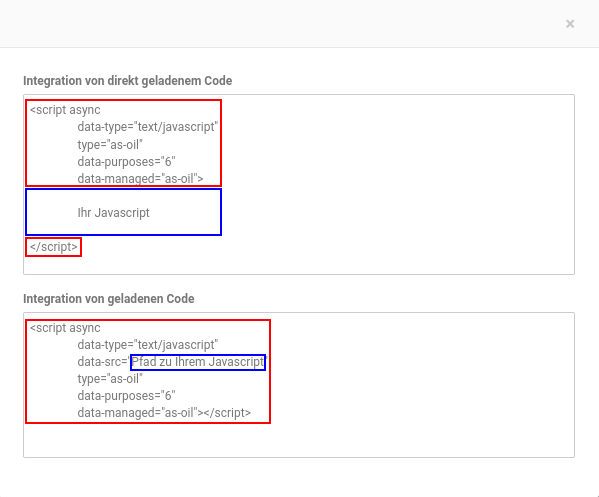Click 'data-type="text/javascript"' in first code box

pyautogui.click(x=147, y=127)
